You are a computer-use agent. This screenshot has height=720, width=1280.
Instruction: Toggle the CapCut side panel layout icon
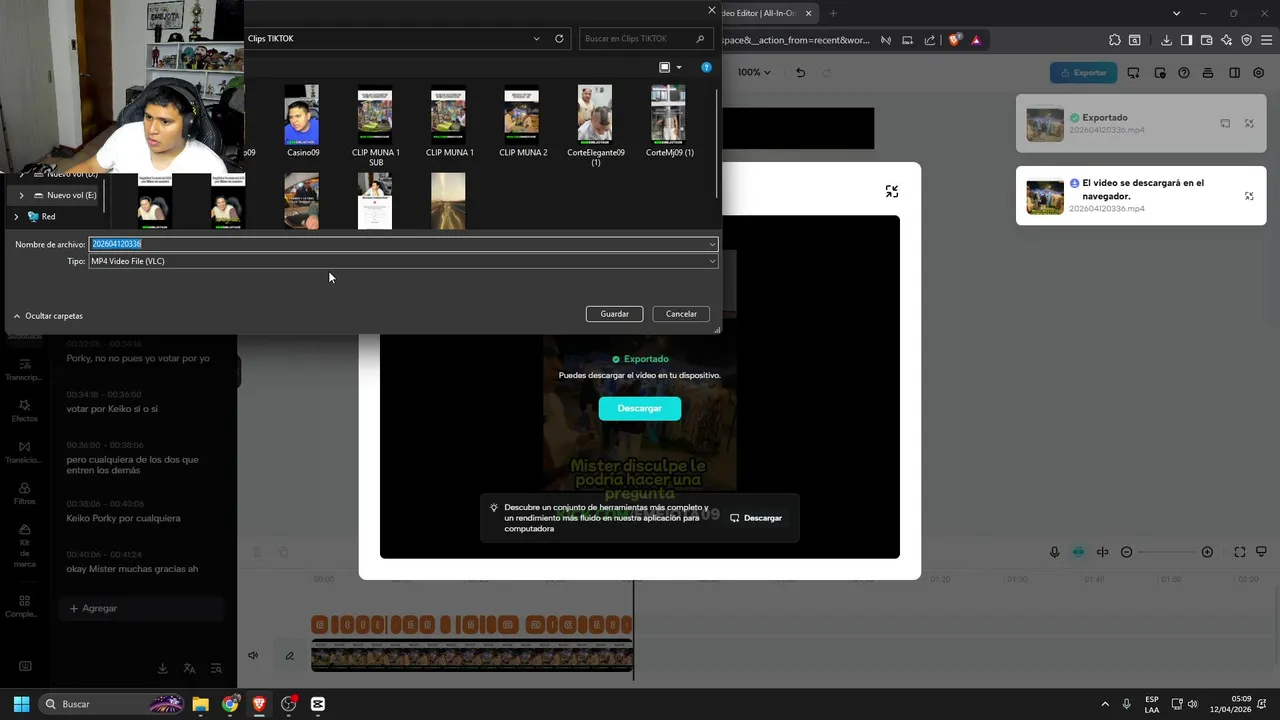pyautogui.click(x=1234, y=73)
